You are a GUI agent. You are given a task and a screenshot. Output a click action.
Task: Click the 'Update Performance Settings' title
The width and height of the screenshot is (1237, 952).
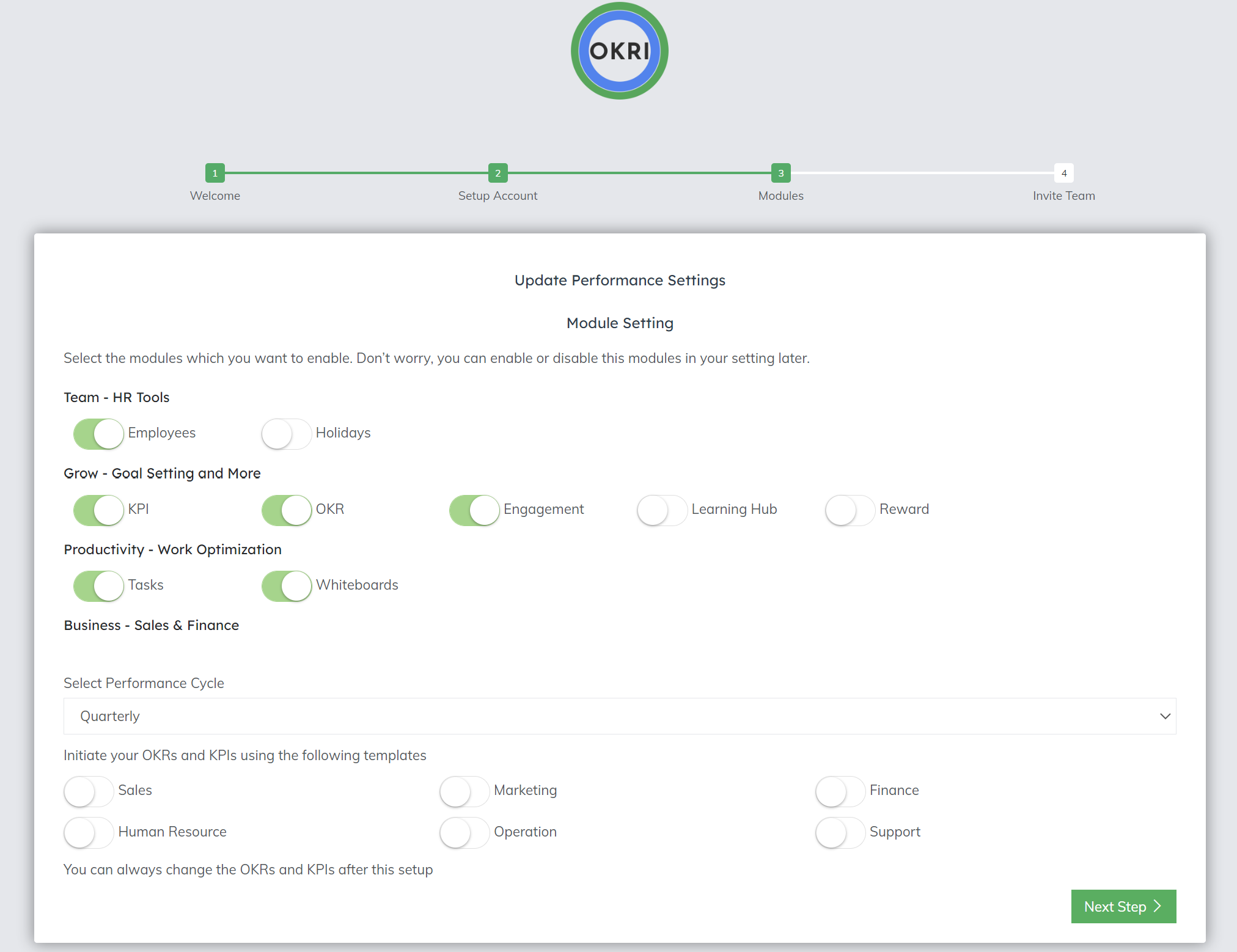click(x=620, y=280)
